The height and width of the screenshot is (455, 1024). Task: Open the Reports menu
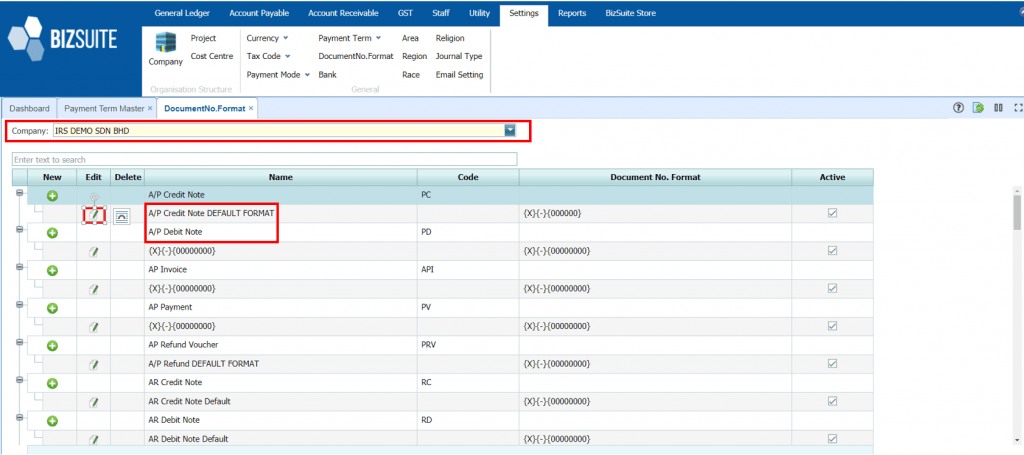pyautogui.click(x=572, y=13)
